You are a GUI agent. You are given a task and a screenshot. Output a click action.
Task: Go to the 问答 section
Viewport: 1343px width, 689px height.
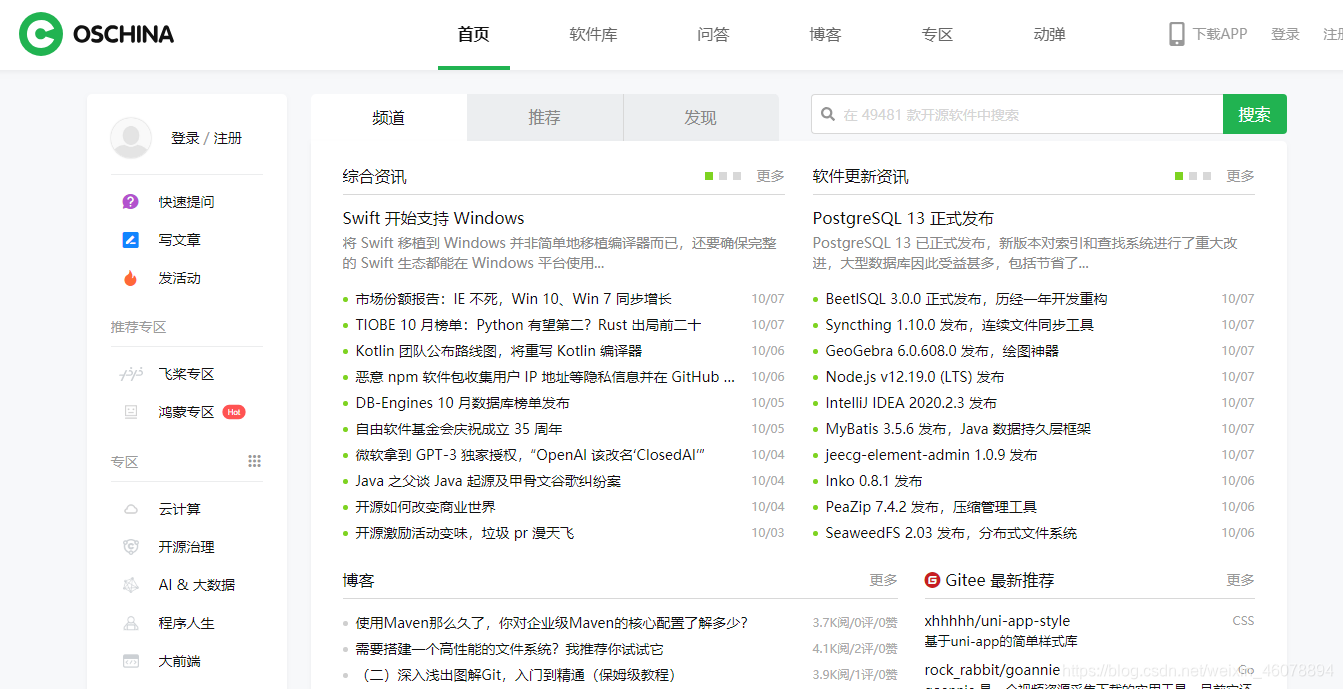714,34
